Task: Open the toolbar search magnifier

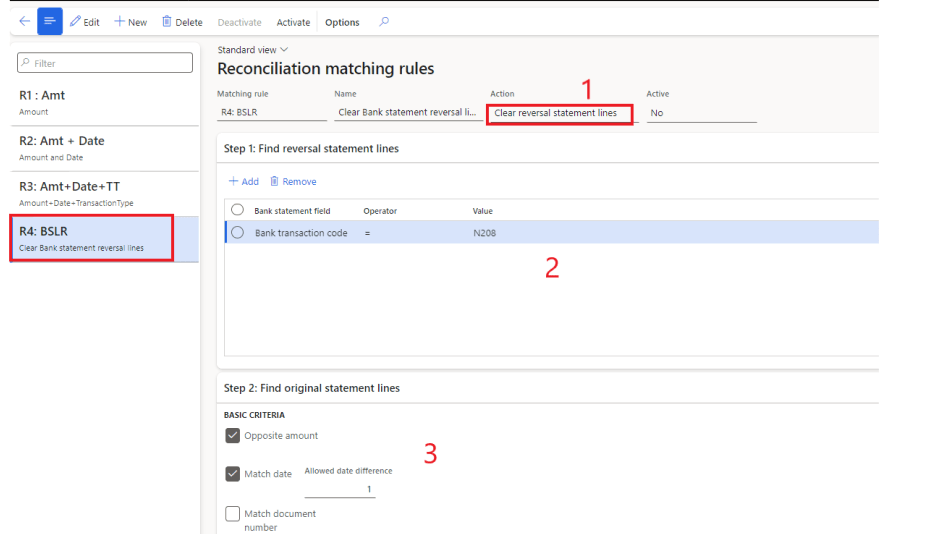Action: (384, 22)
